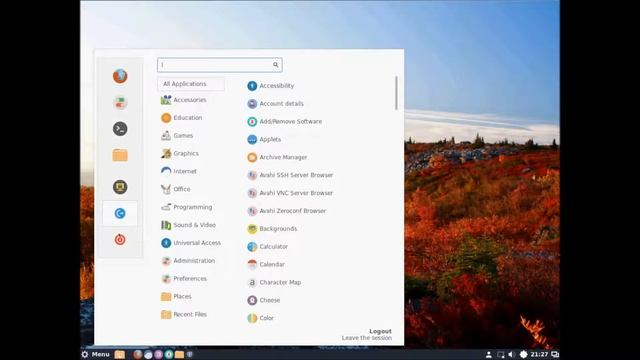Viewport: 640px width, 360px height.
Task: Open the file manager folder in favorites
Action: [x=120, y=155]
